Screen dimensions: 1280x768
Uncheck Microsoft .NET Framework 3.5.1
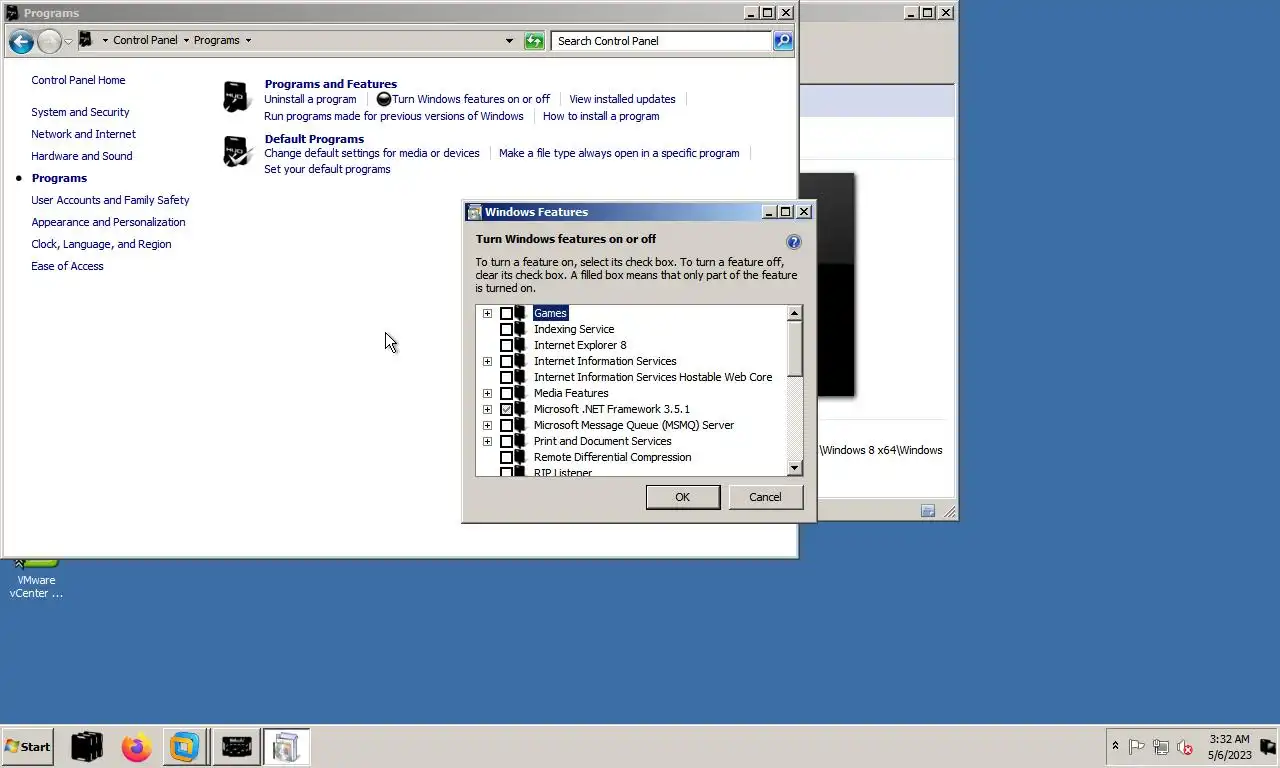tap(506, 409)
